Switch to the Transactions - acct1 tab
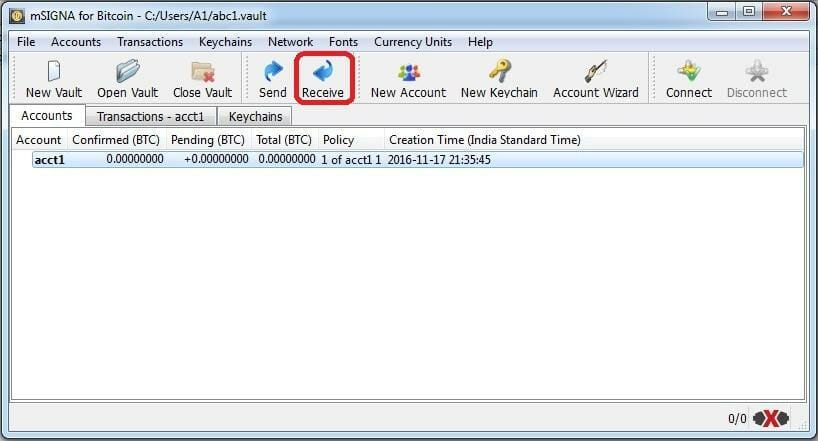 point(150,116)
